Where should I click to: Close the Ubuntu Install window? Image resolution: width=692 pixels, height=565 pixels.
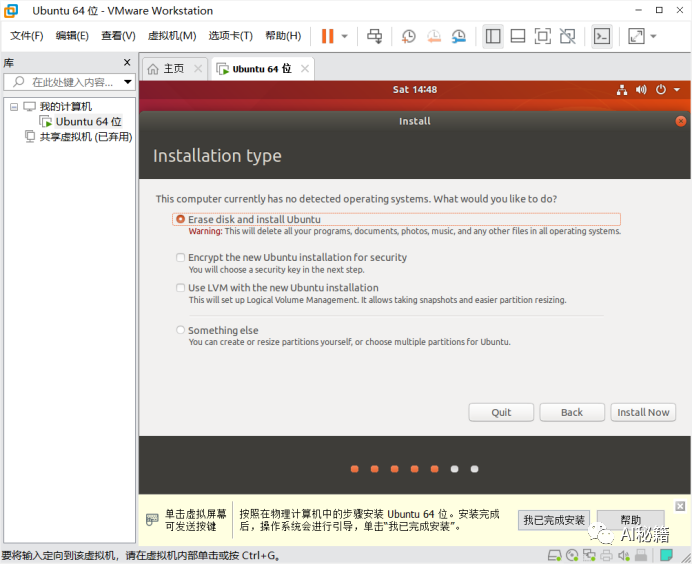(681, 121)
